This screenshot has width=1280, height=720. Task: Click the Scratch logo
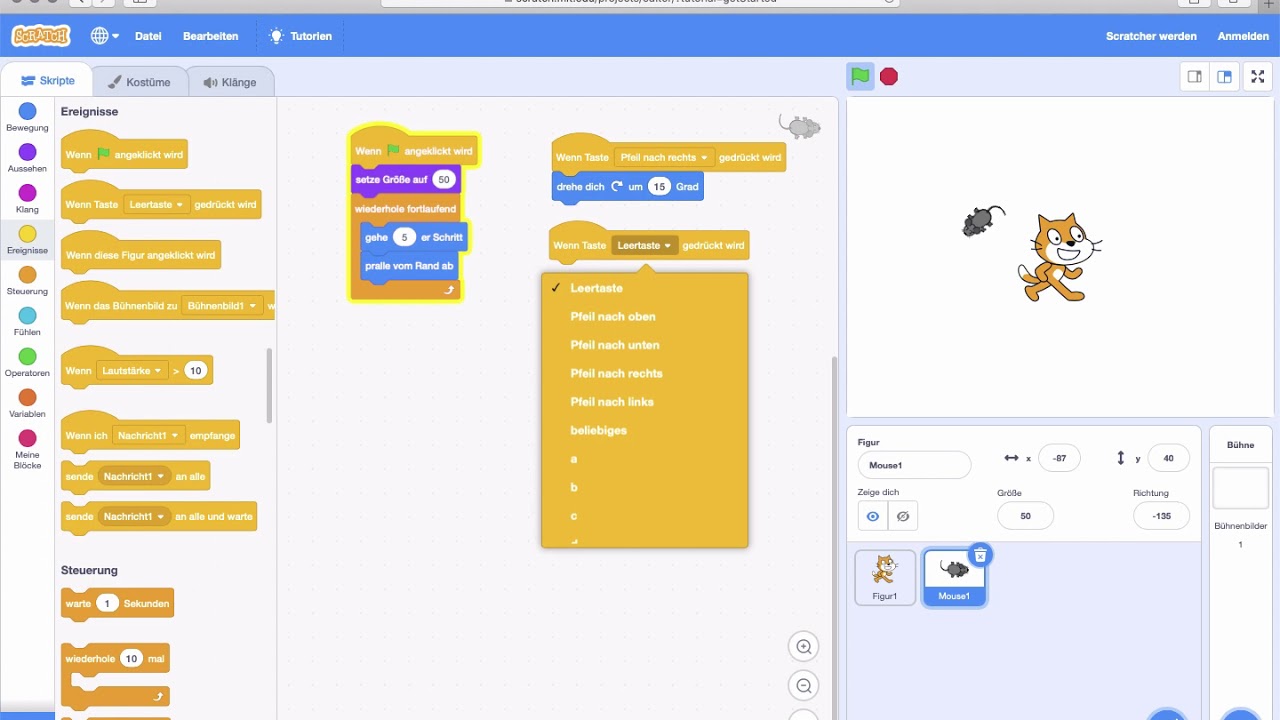41,36
